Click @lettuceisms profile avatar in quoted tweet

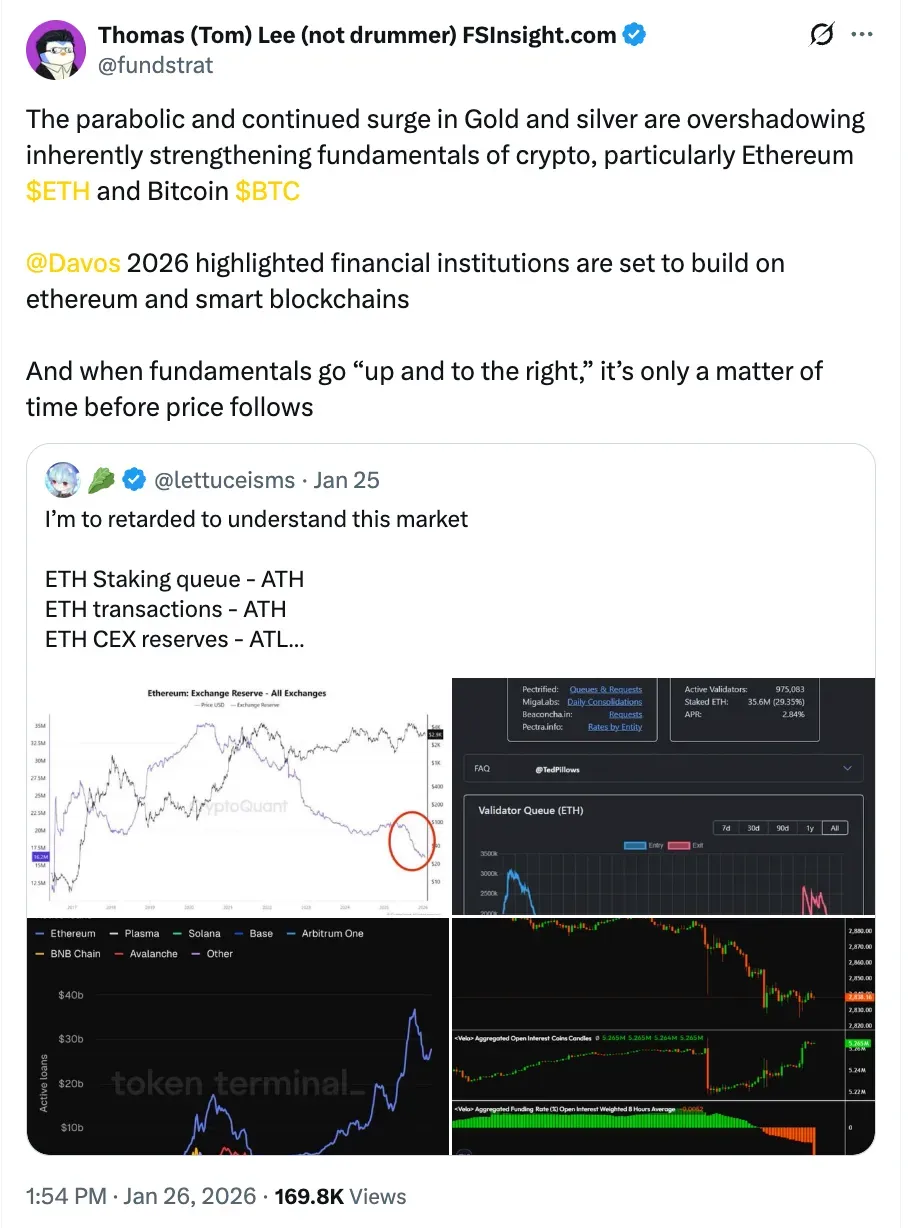(61, 480)
